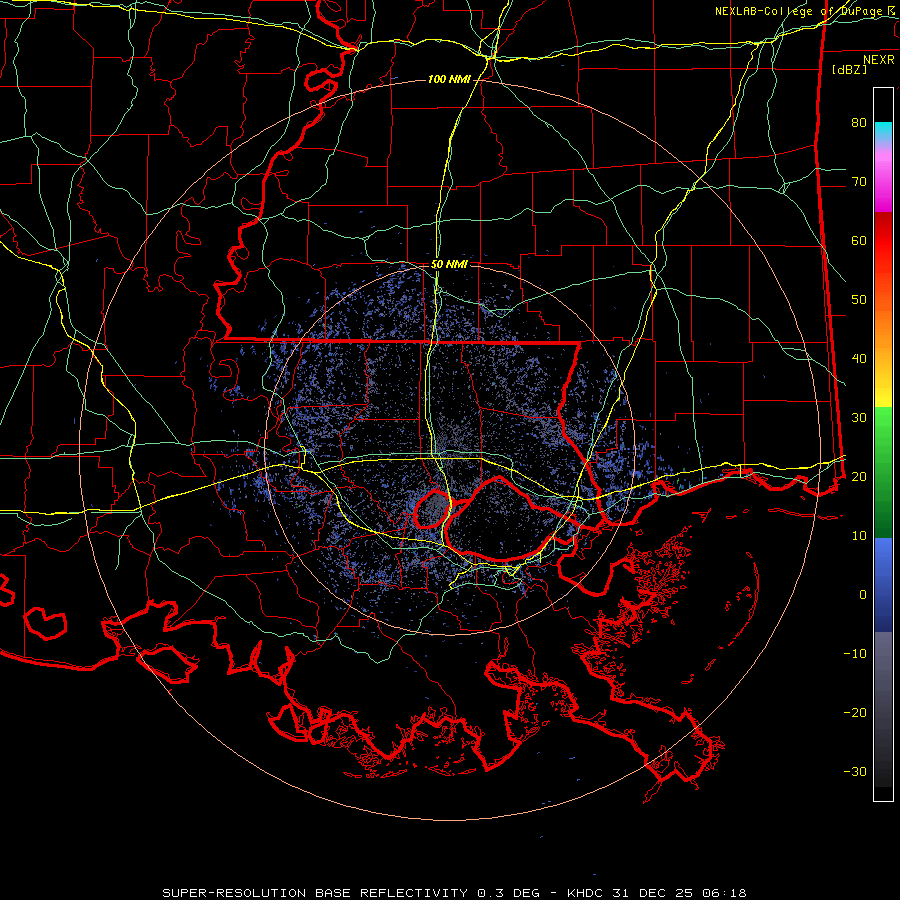Click the 30 dBZ scale label
This screenshot has height=900, width=900.
point(859,417)
